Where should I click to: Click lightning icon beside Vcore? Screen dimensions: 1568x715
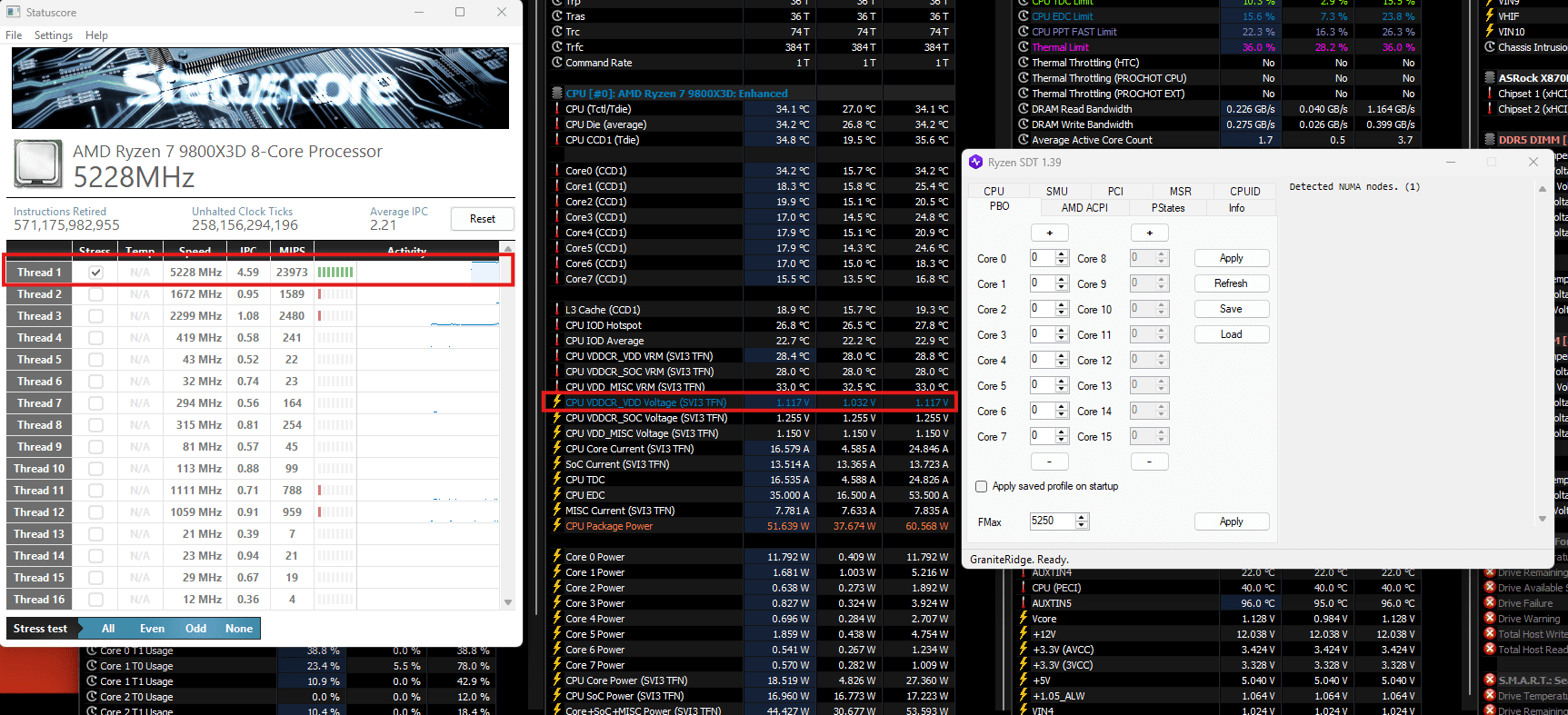[1024, 619]
